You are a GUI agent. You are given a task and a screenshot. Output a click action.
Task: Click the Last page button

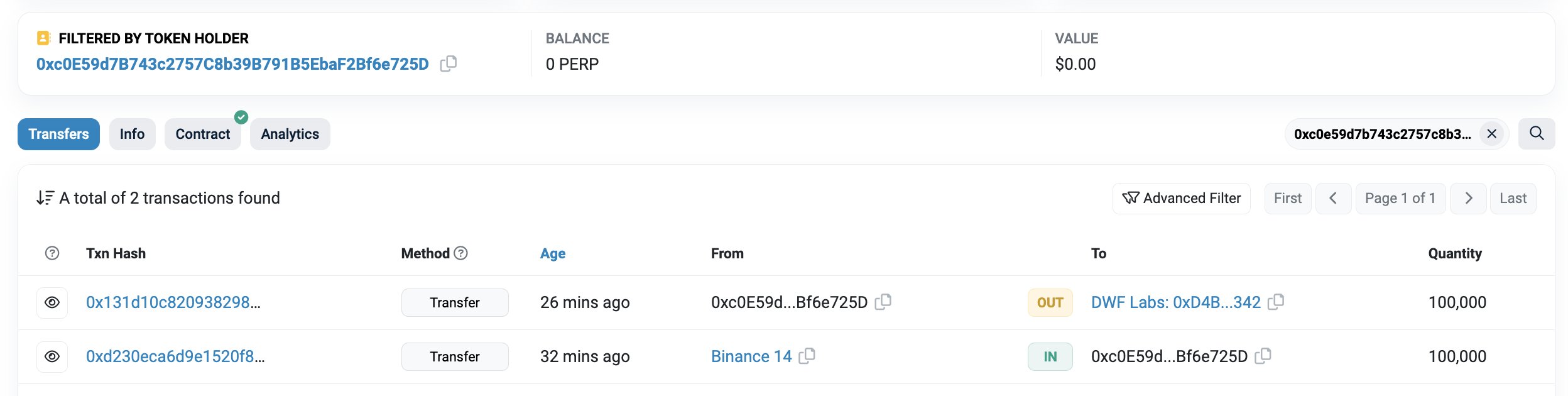1512,199
